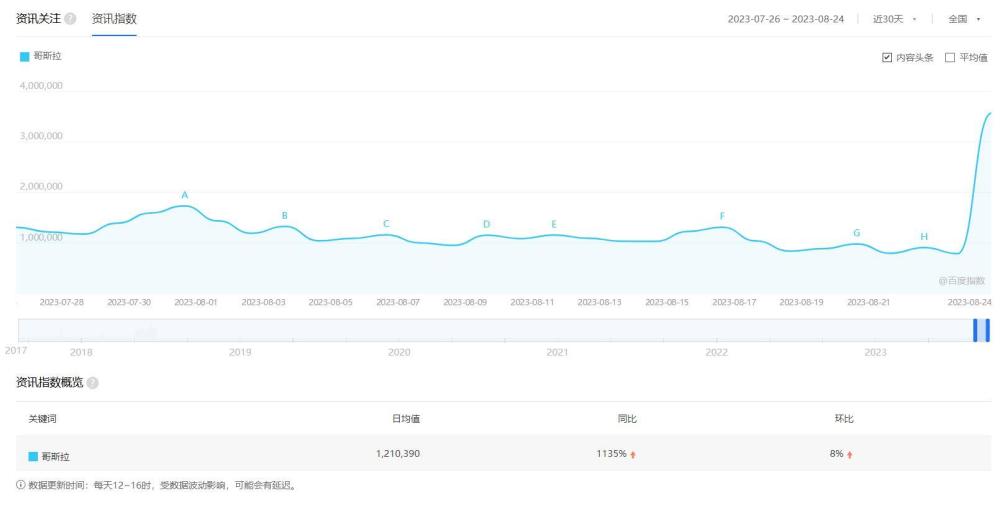Click the 2023-08-09 axis date label
Screen dimensions: 1000x506
465,302
